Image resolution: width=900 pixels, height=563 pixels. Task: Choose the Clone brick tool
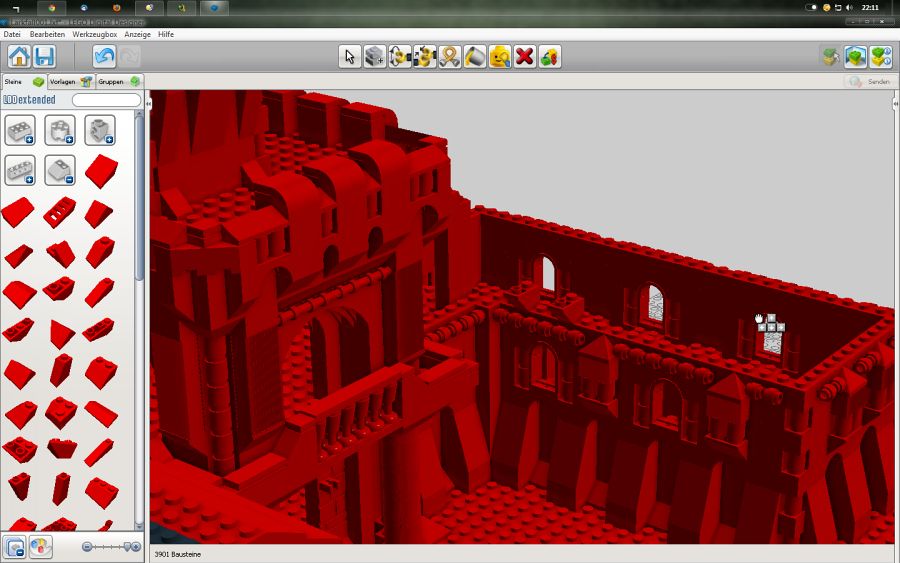coord(374,56)
